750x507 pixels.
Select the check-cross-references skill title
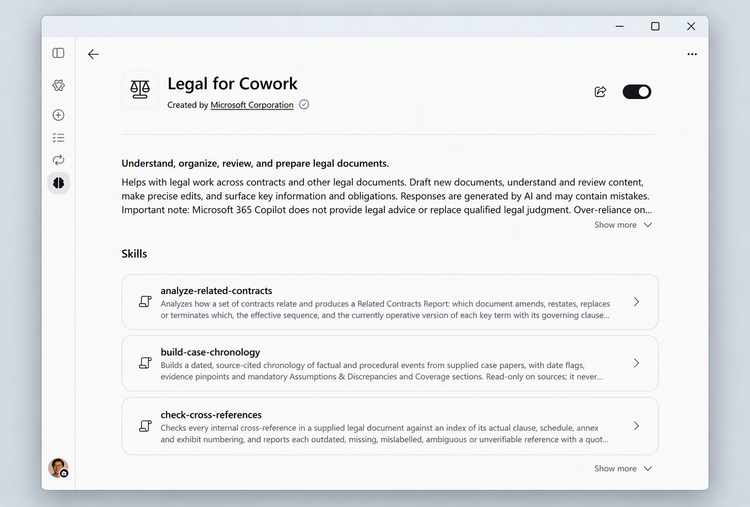click(211, 415)
